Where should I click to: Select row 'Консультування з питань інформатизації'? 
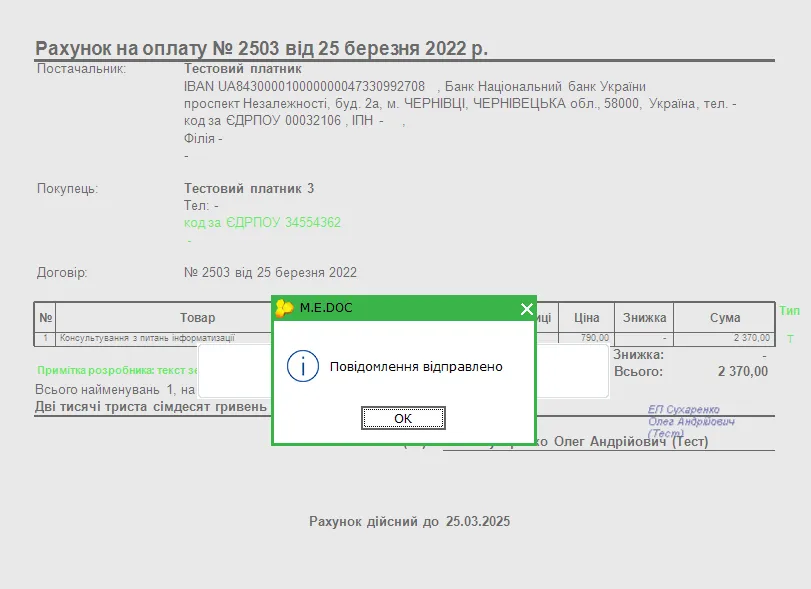[147, 338]
